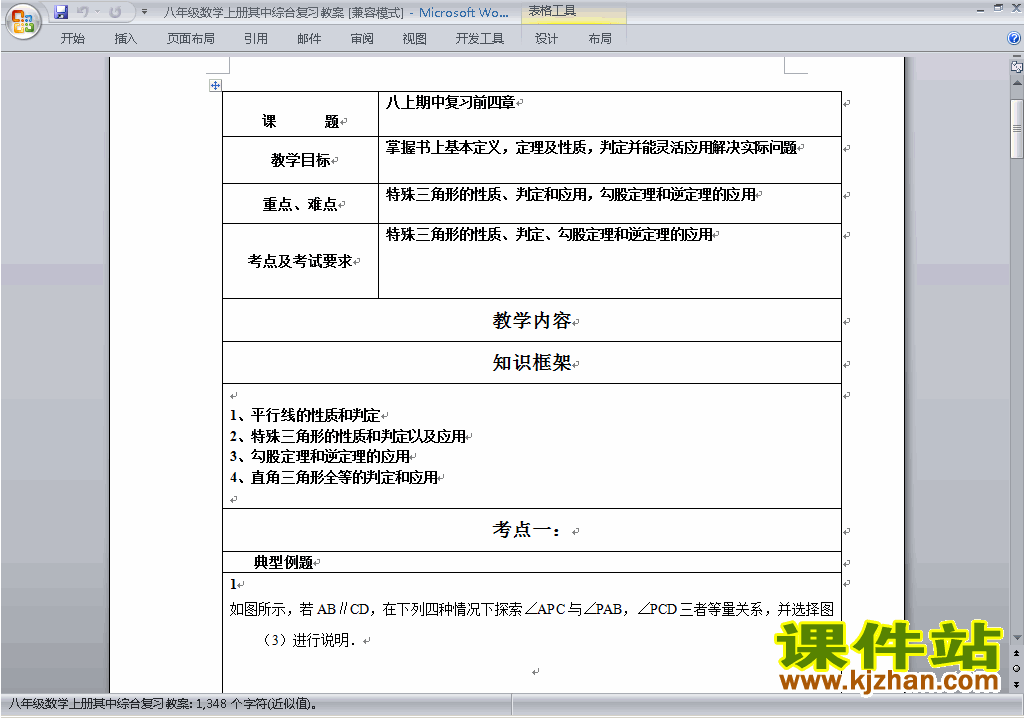Click the text （3）进行说明.
Viewport: 1024px width, 718px height.
[x=307, y=640]
